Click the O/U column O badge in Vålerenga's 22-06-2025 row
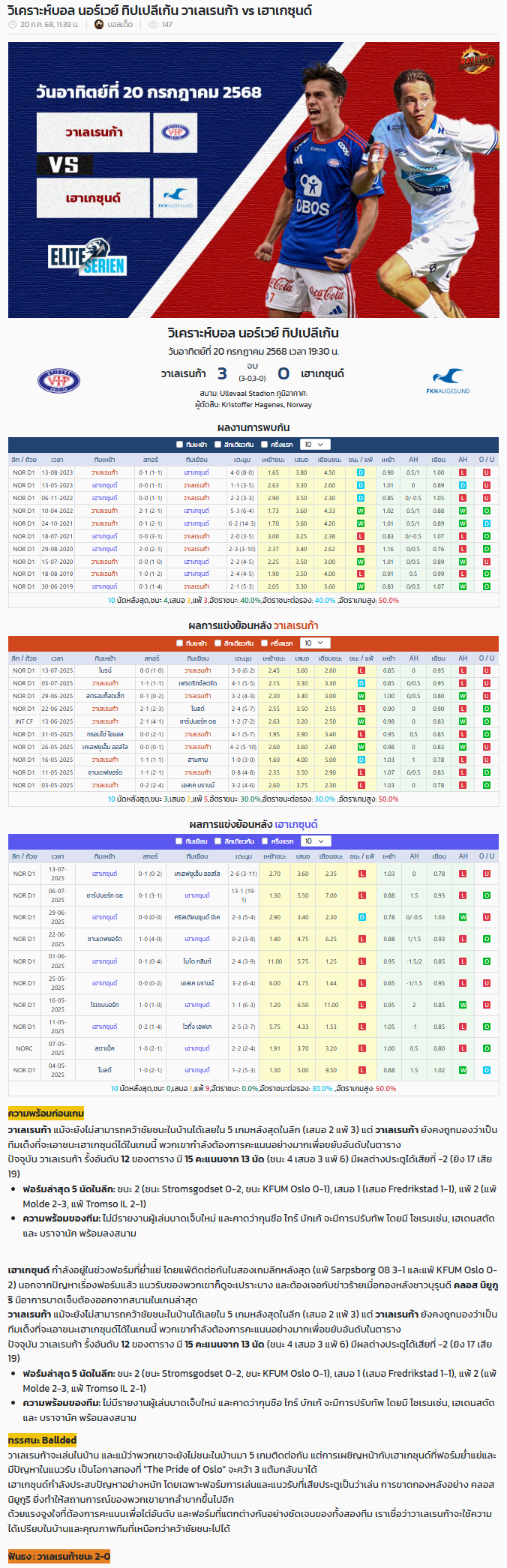The width and height of the screenshot is (507, 1568). pos(487,709)
